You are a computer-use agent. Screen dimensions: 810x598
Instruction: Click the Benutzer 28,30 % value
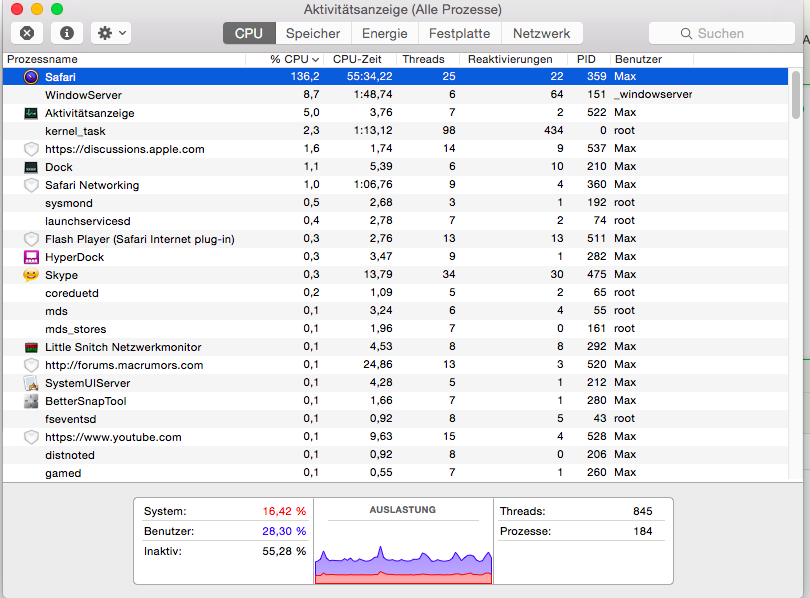284,531
